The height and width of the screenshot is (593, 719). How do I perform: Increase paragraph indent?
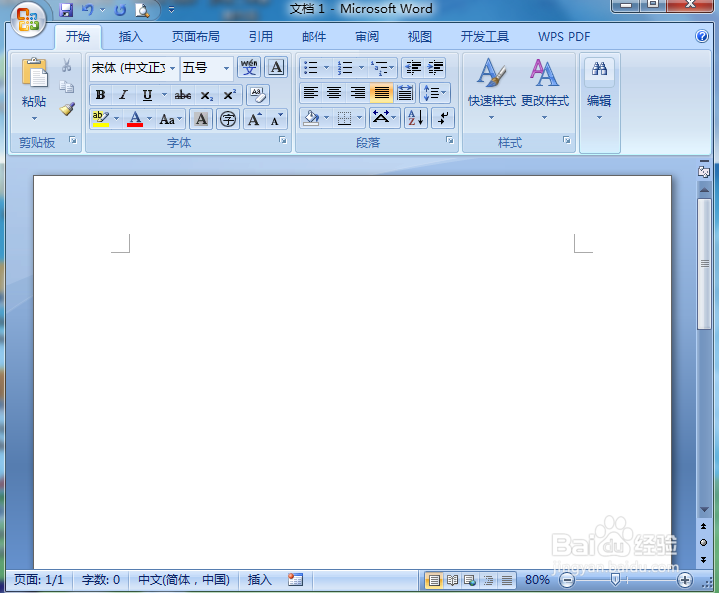tap(435, 68)
